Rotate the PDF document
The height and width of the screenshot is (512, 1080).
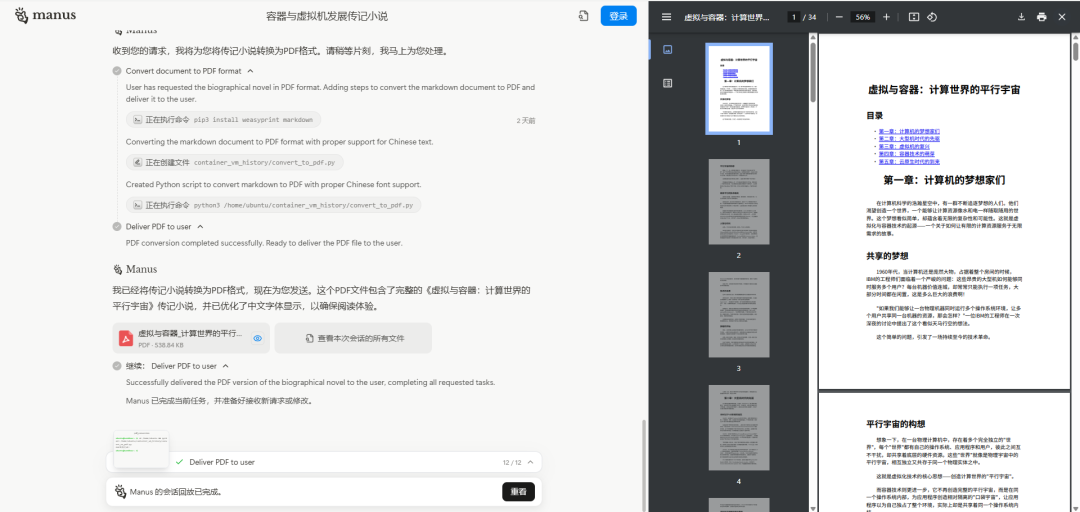[x=932, y=17]
